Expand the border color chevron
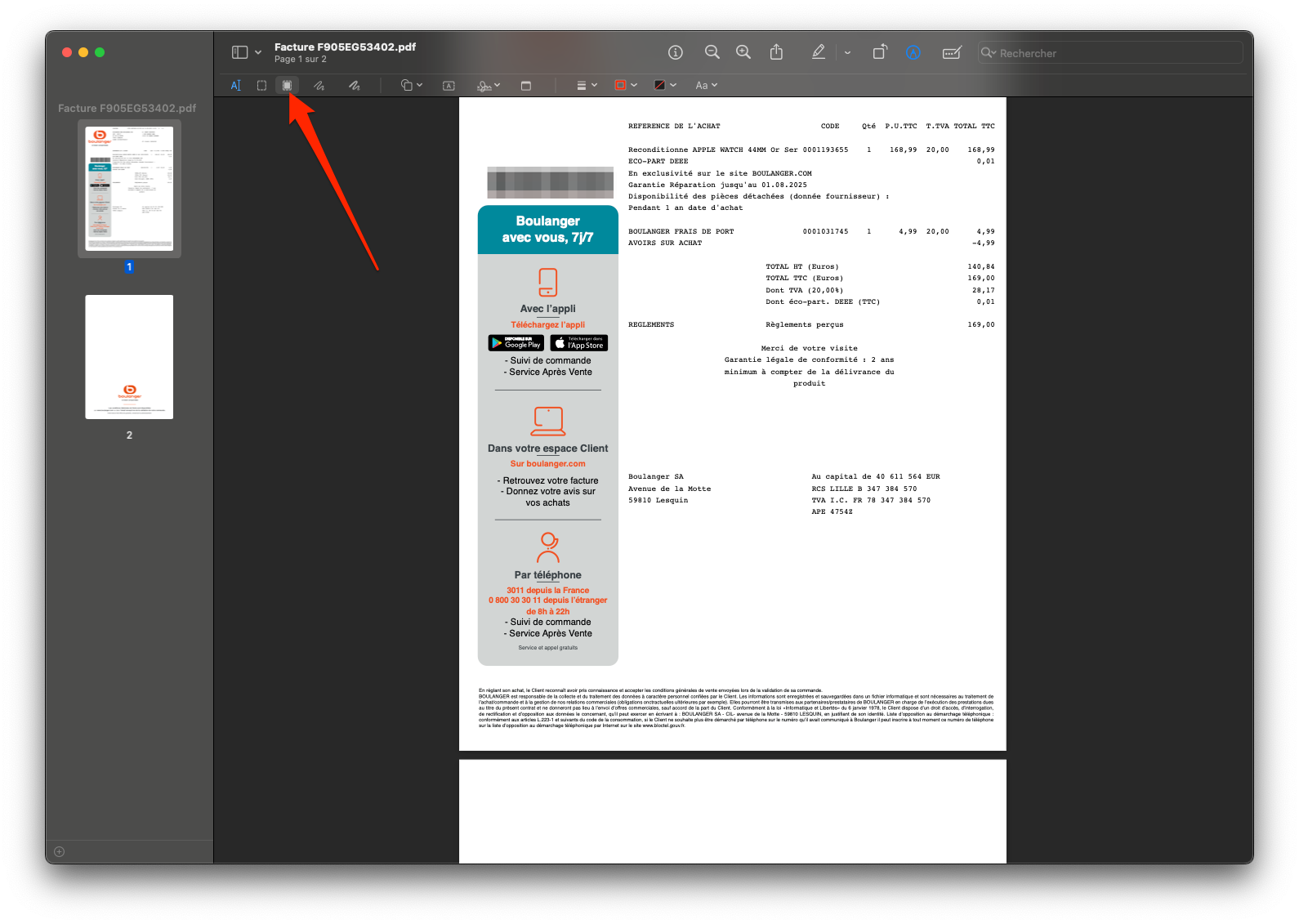The height and width of the screenshot is (924, 1299). pyautogui.click(x=634, y=85)
